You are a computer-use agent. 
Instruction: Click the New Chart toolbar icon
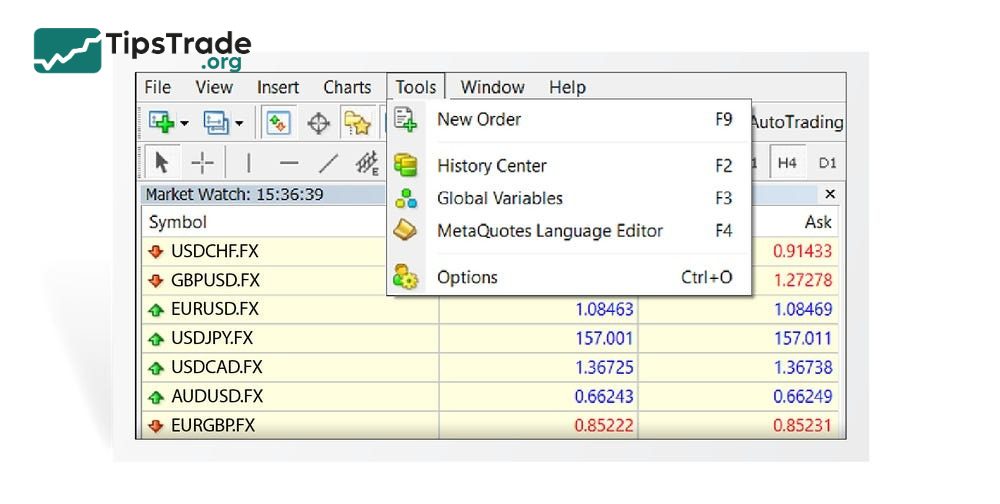tap(162, 123)
